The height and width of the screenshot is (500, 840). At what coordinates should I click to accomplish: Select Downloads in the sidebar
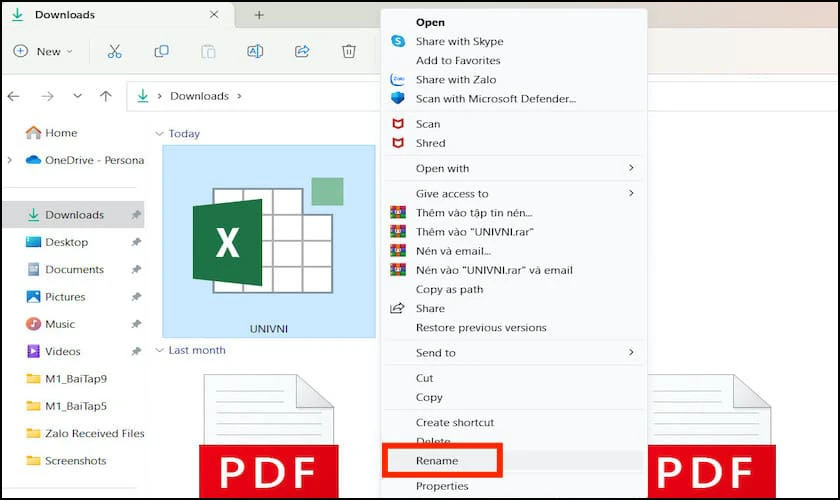pyautogui.click(x=73, y=215)
